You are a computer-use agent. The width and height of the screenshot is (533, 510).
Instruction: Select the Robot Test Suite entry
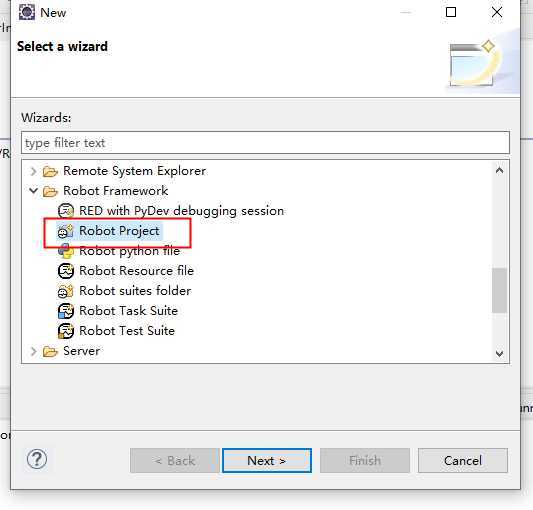[127, 331]
